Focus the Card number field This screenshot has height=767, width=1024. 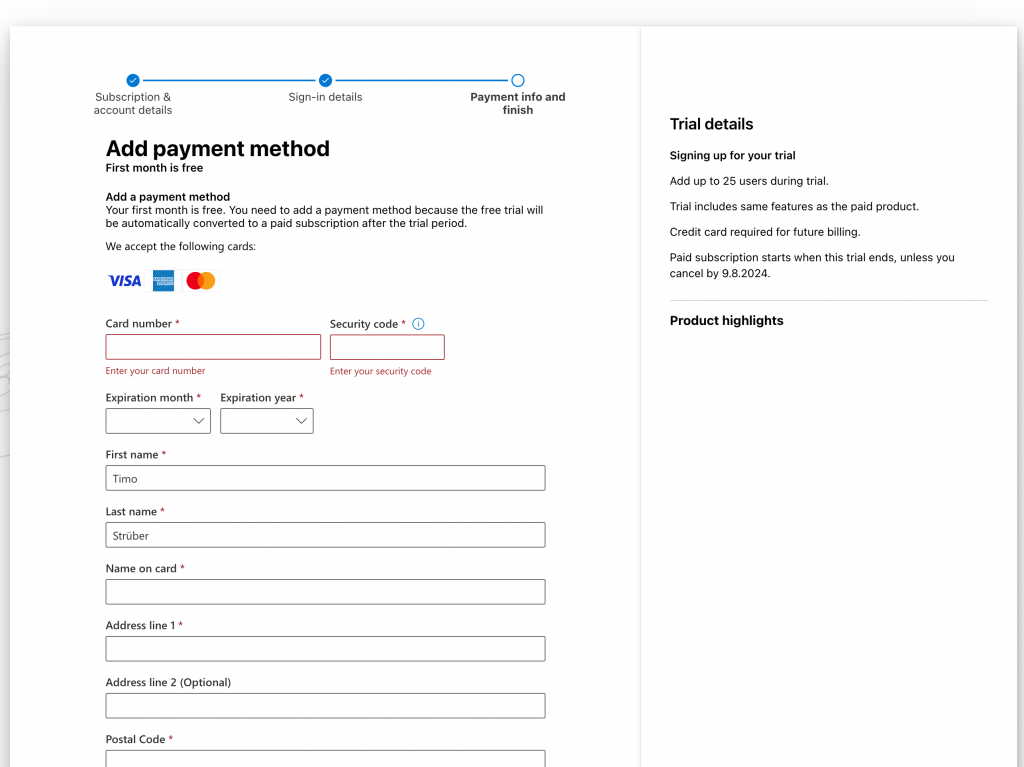click(213, 347)
